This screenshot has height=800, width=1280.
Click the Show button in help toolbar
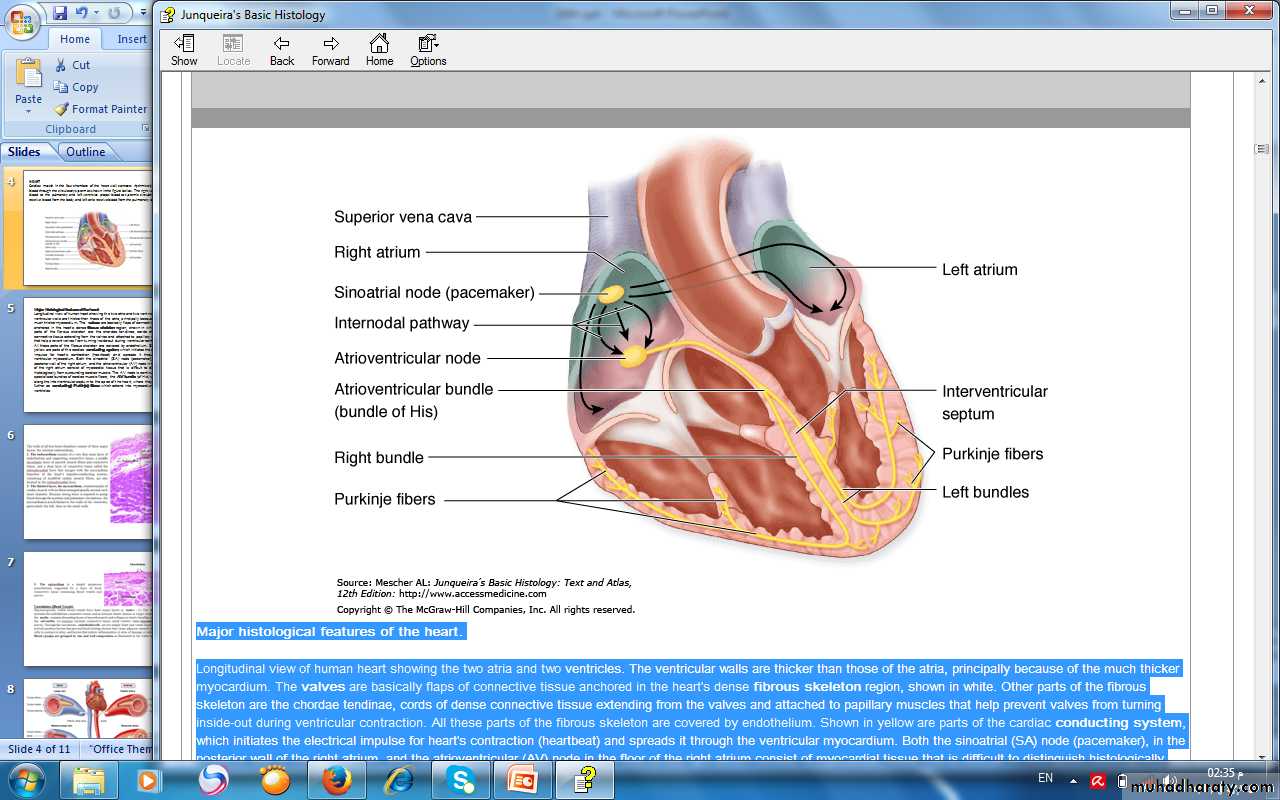(x=184, y=50)
